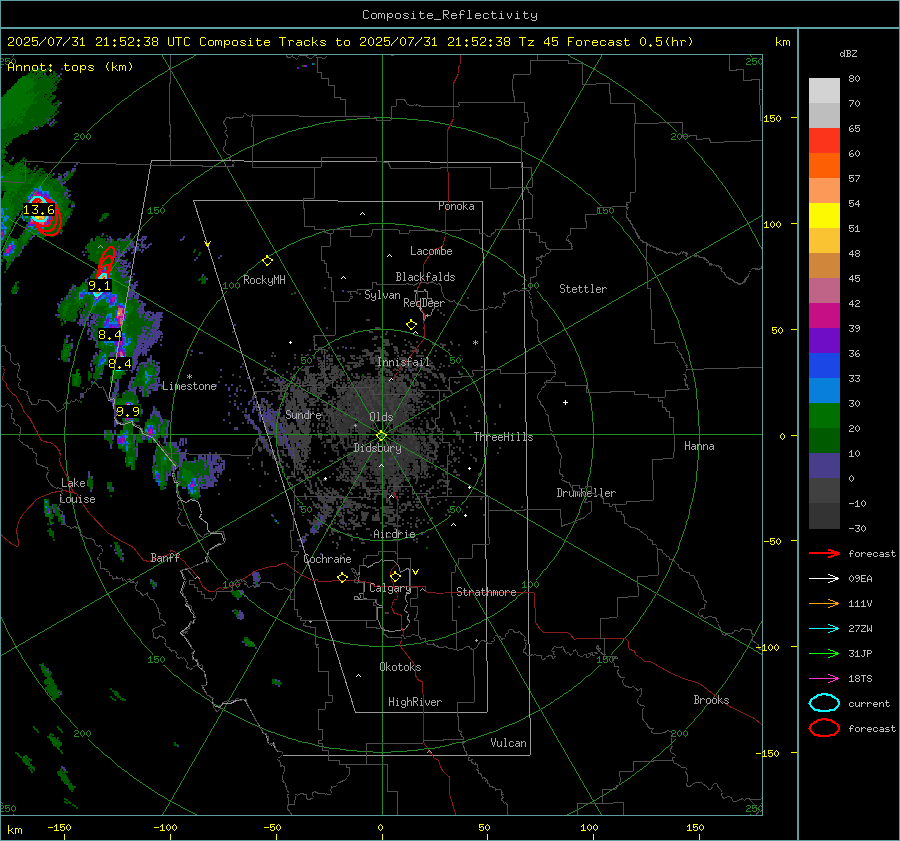Pick the magenta 39-42 dBZ swatch
The width and height of the screenshot is (900, 841).
[x=824, y=316]
